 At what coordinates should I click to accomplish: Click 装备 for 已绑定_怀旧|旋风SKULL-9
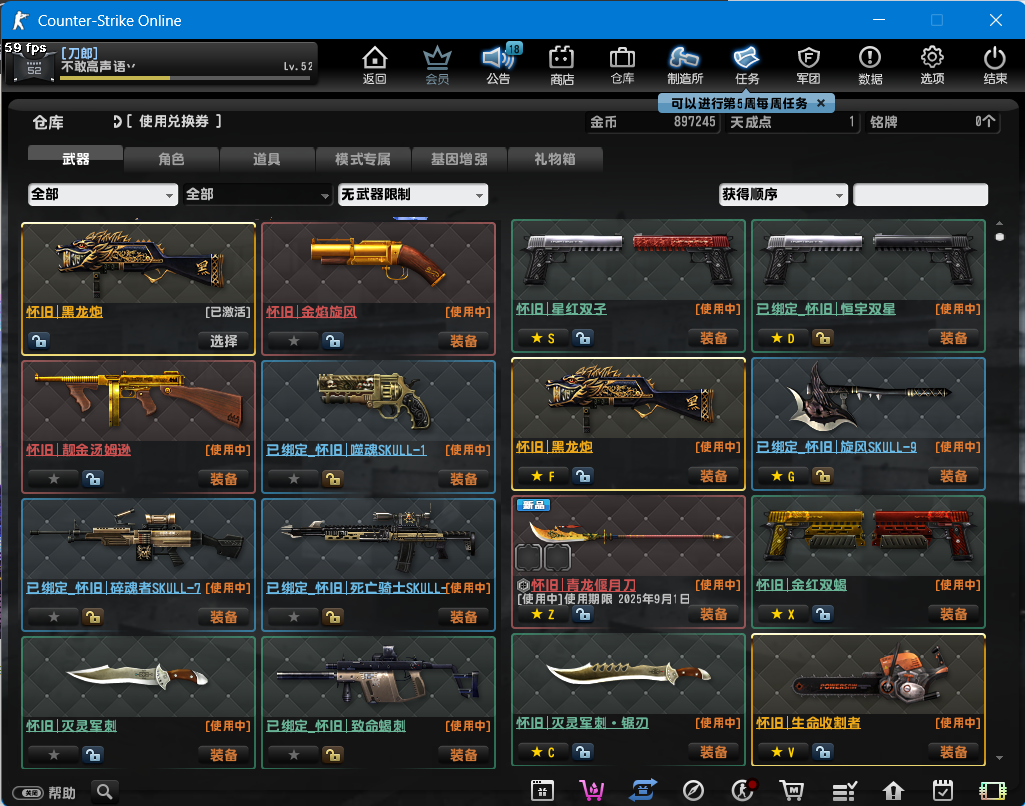coord(953,476)
